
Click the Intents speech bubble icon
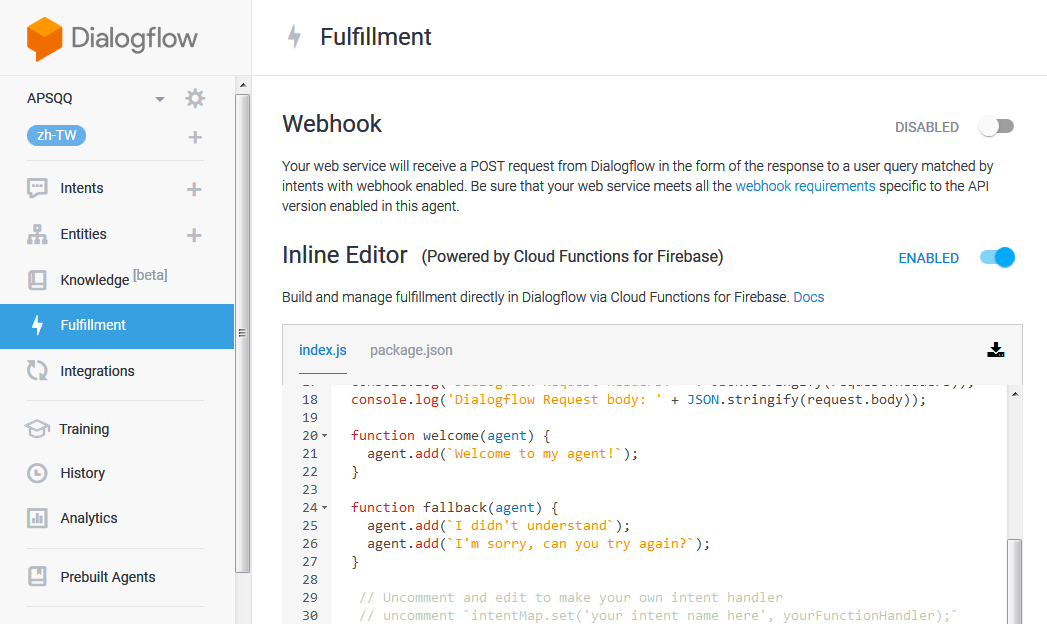[x=37, y=188]
